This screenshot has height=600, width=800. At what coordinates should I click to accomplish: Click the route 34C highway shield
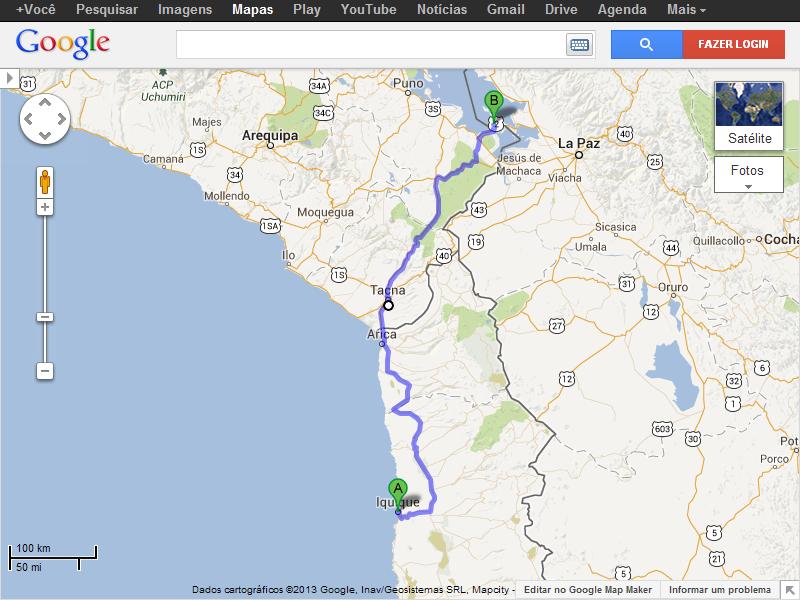click(323, 113)
